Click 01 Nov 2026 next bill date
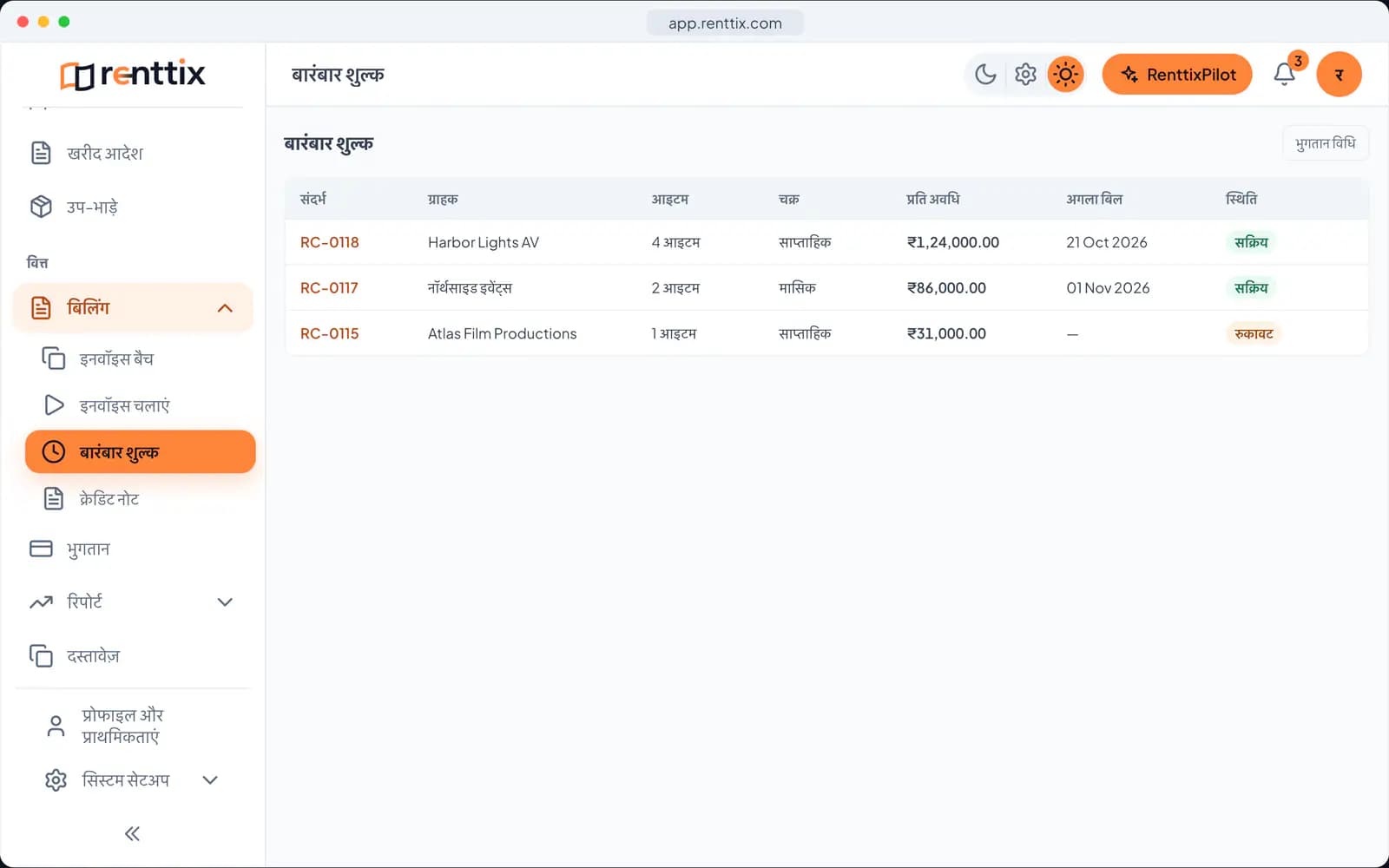The width and height of the screenshot is (1389, 868). (1108, 287)
